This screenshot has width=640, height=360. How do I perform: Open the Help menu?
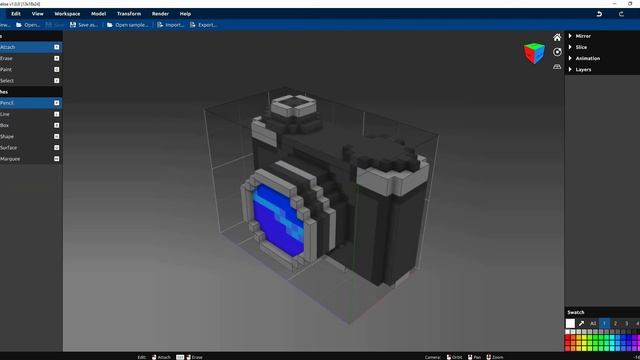[185, 14]
